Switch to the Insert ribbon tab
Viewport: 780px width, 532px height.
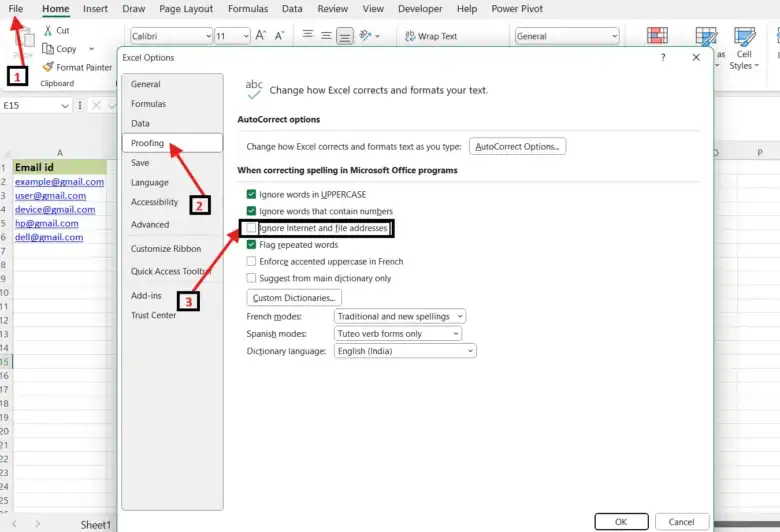tap(95, 9)
